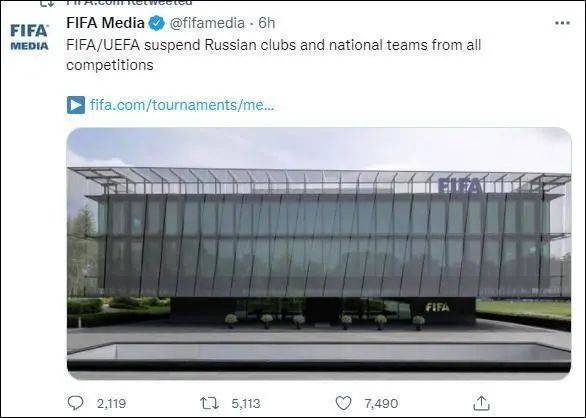Click the retweet arrows icon
Viewport: 586px width, 418px height.
pyautogui.click(x=209, y=403)
